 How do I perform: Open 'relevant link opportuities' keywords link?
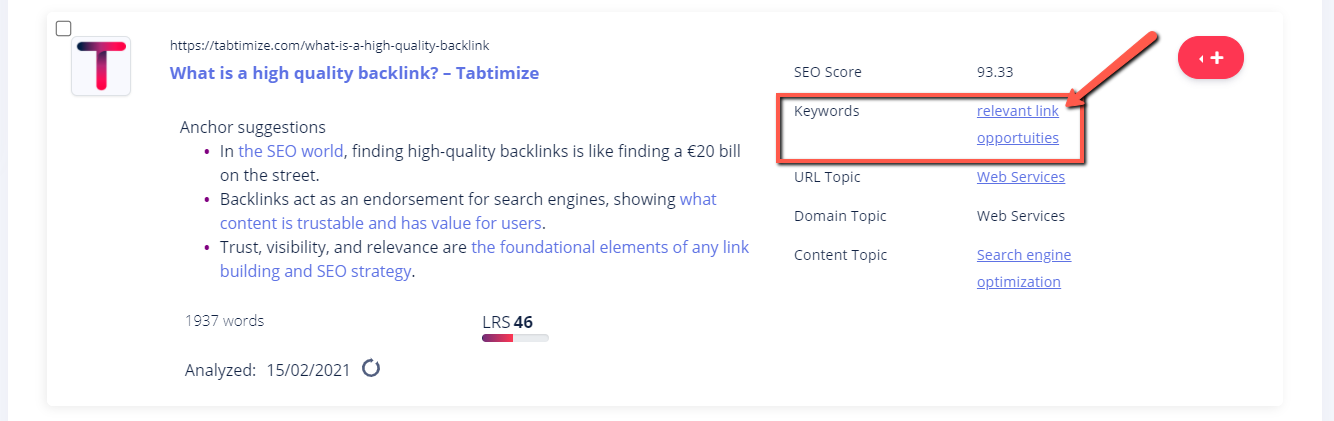[x=1018, y=124]
